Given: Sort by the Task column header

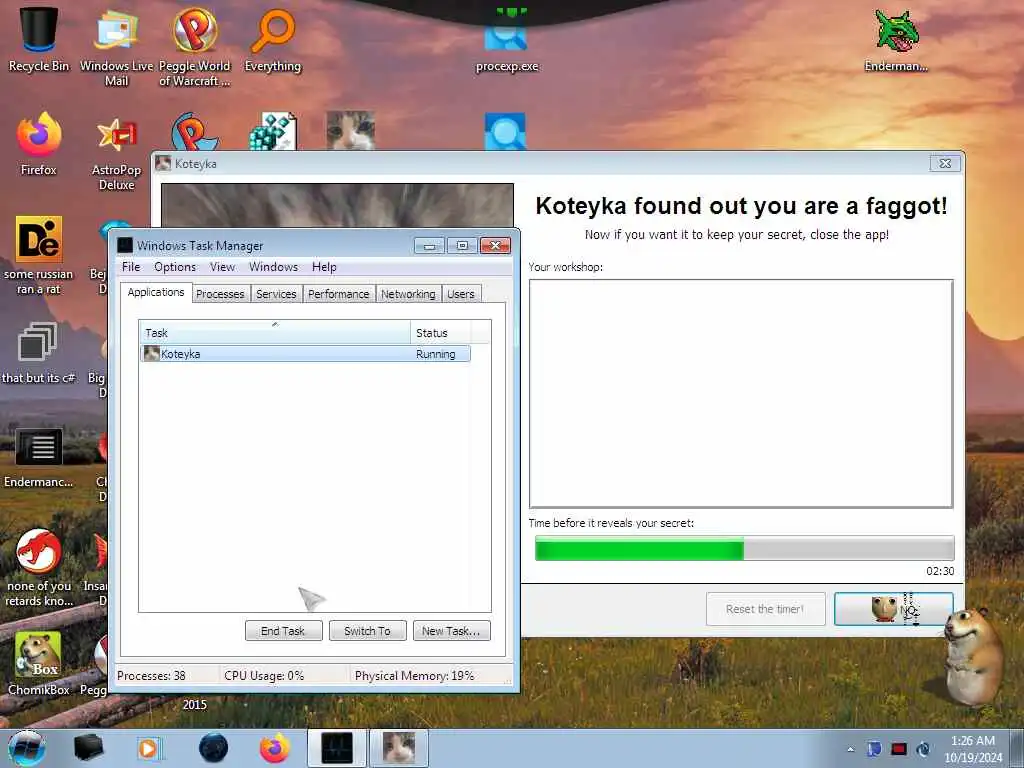Looking at the screenshot, I should (x=275, y=332).
